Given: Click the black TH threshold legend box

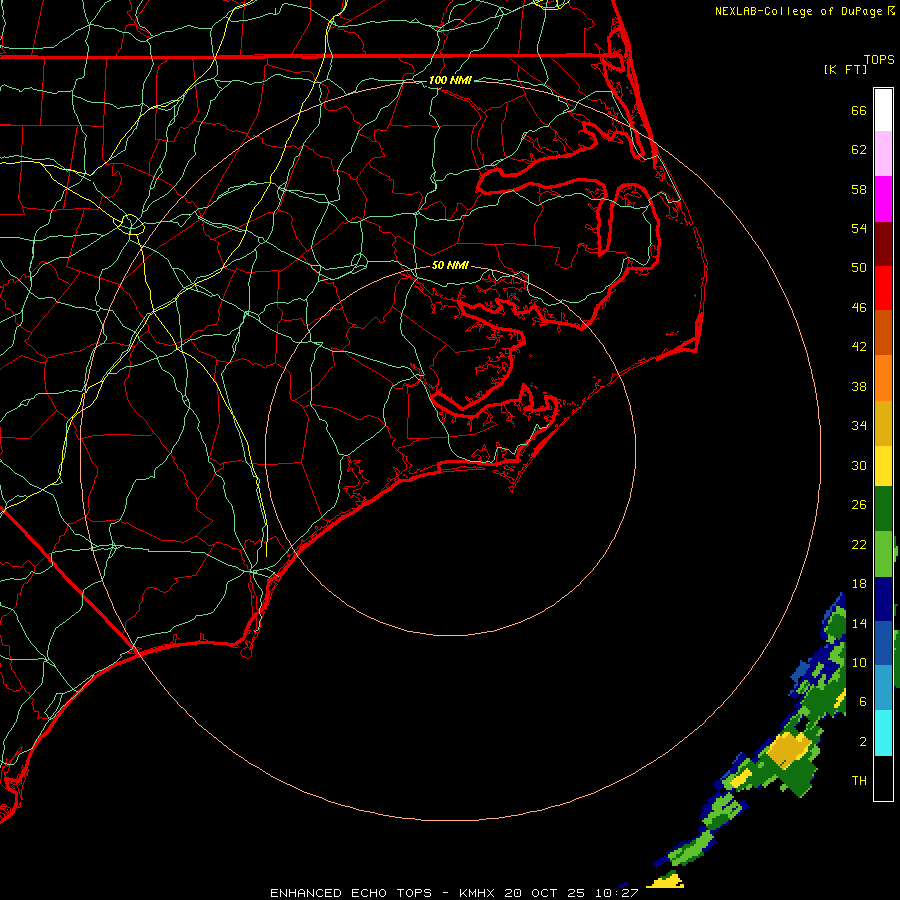Looking at the screenshot, I should pos(883,778).
